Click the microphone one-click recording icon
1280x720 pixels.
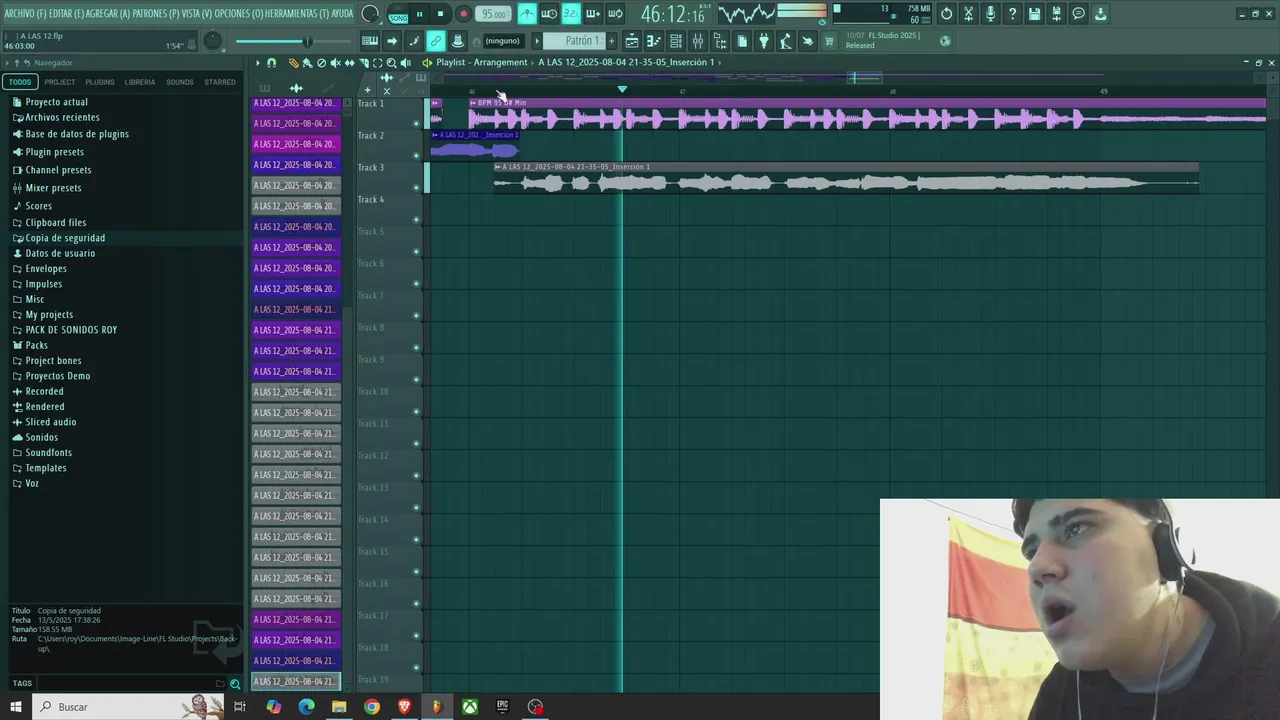click(990, 14)
